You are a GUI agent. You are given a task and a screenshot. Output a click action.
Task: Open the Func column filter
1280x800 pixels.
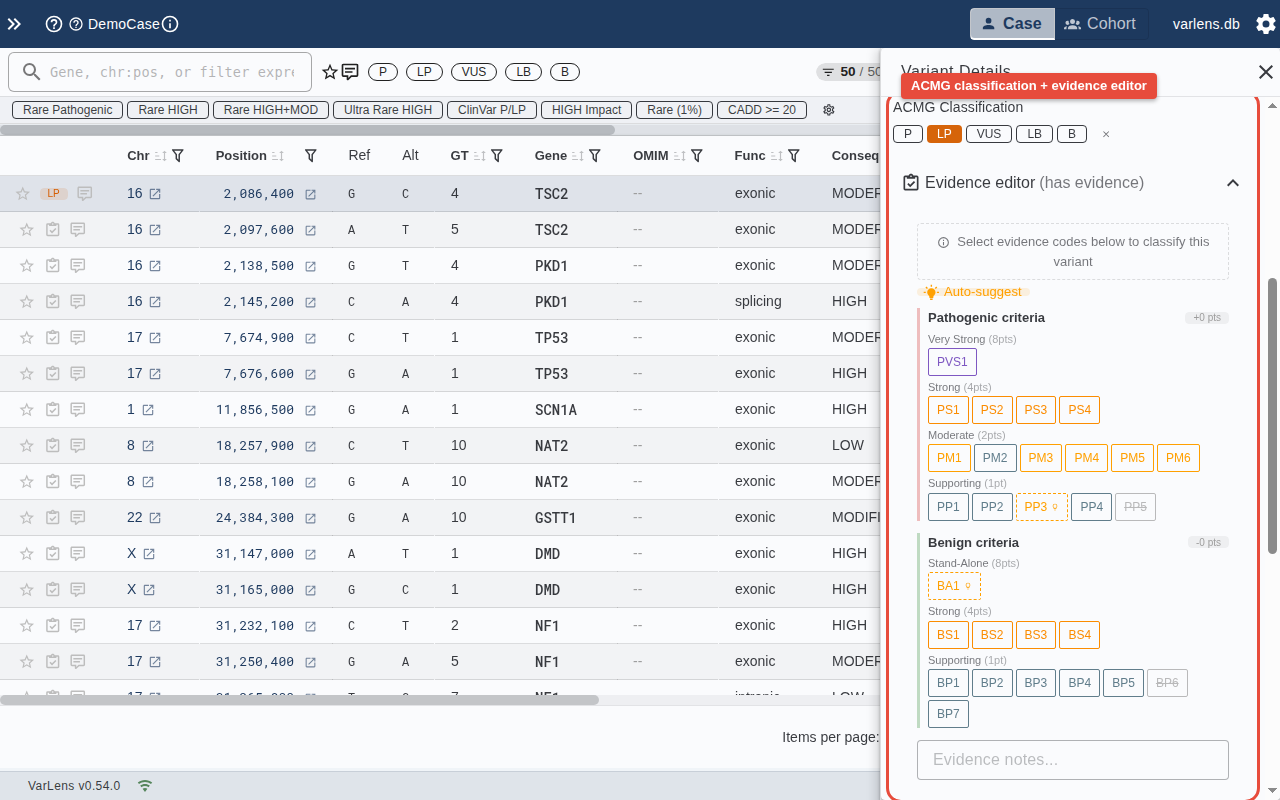click(x=794, y=156)
